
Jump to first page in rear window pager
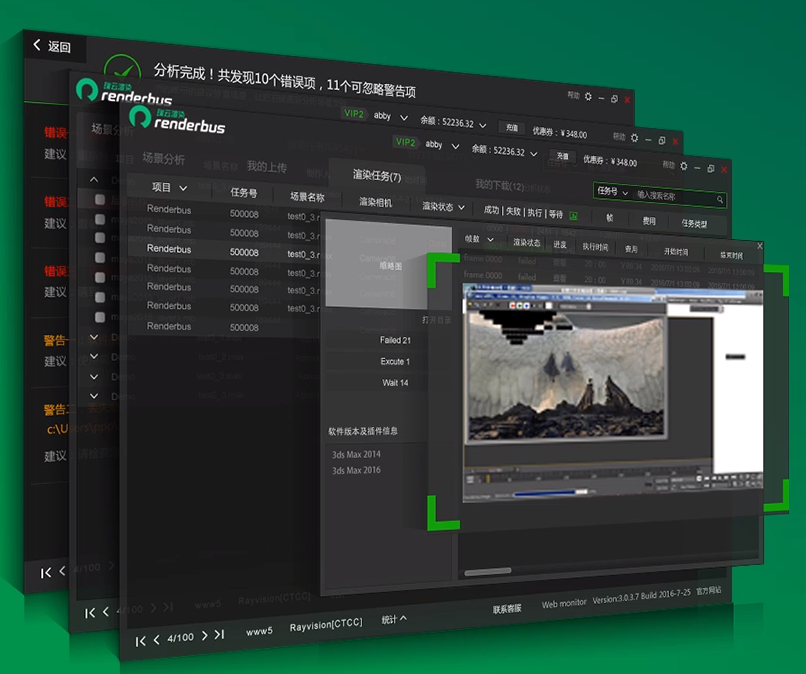[x=46, y=573]
